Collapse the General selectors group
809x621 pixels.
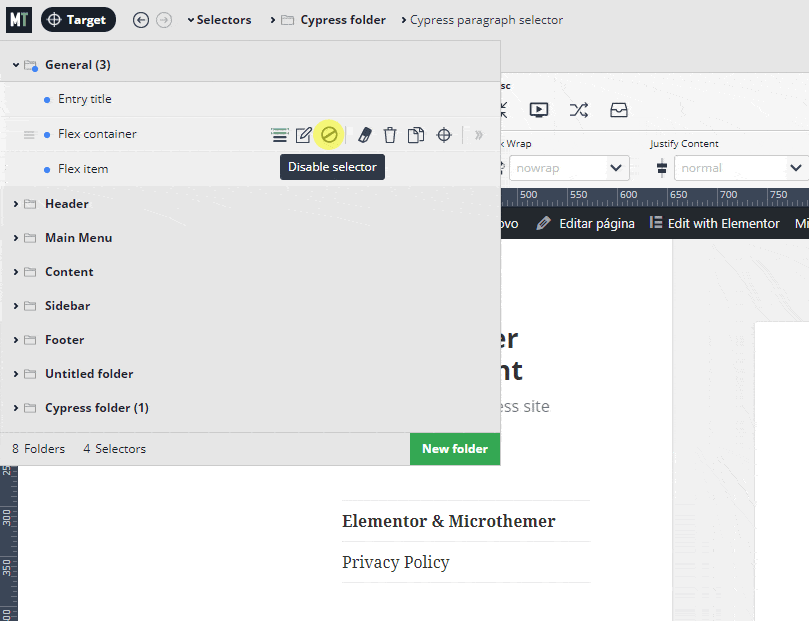[x=15, y=64]
